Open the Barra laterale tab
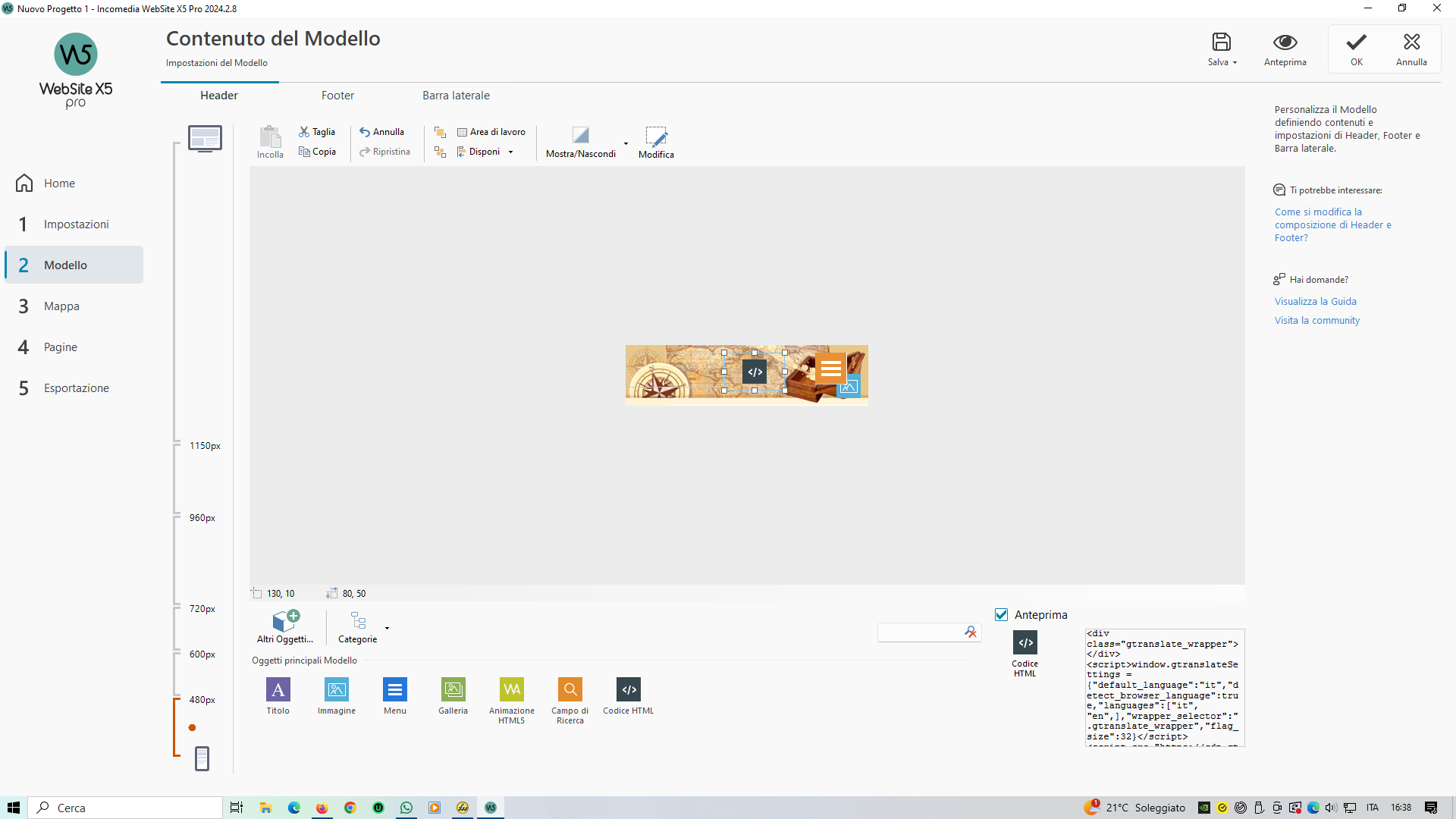The height and width of the screenshot is (819, 1456). (x=456, y=96)
